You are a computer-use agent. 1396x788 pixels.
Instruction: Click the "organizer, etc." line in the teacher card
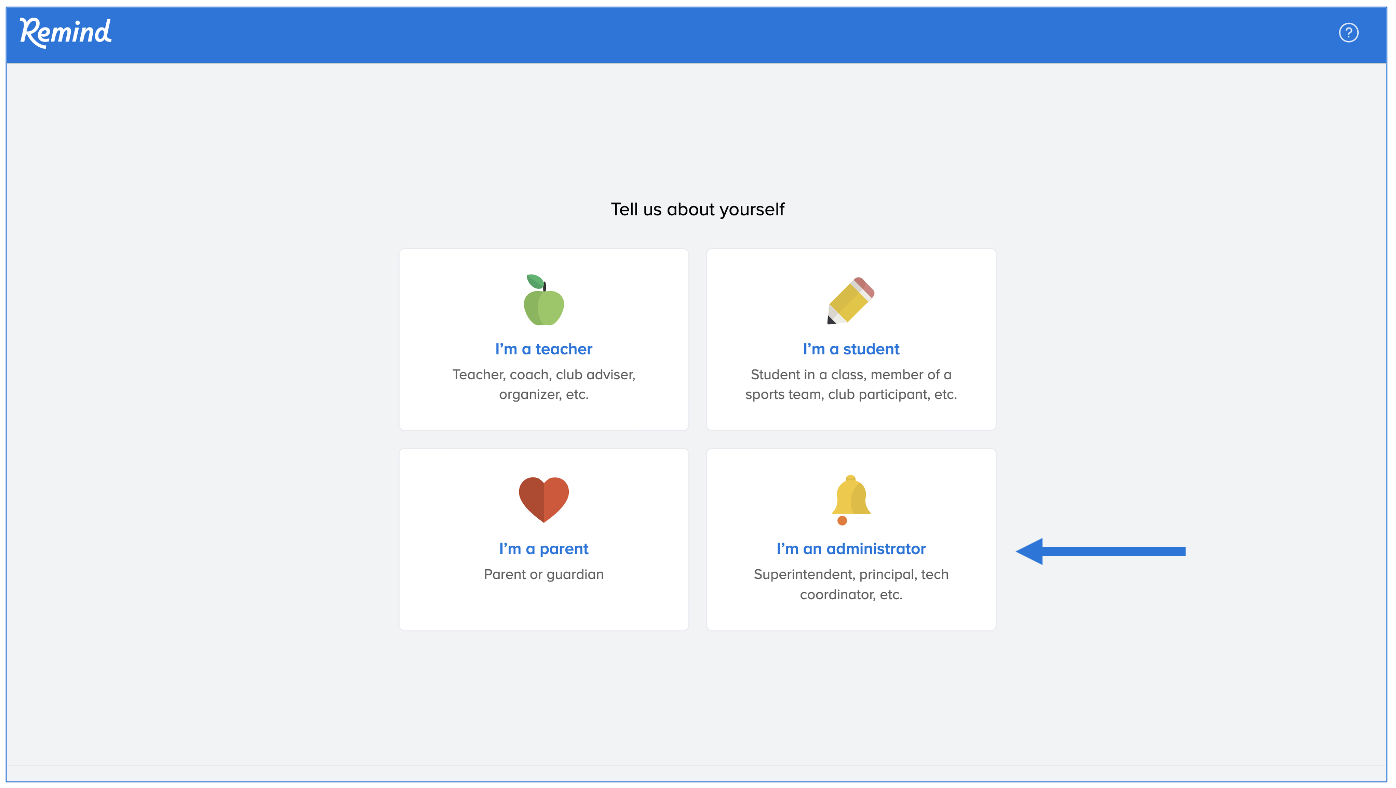click(x=544, y=395)
